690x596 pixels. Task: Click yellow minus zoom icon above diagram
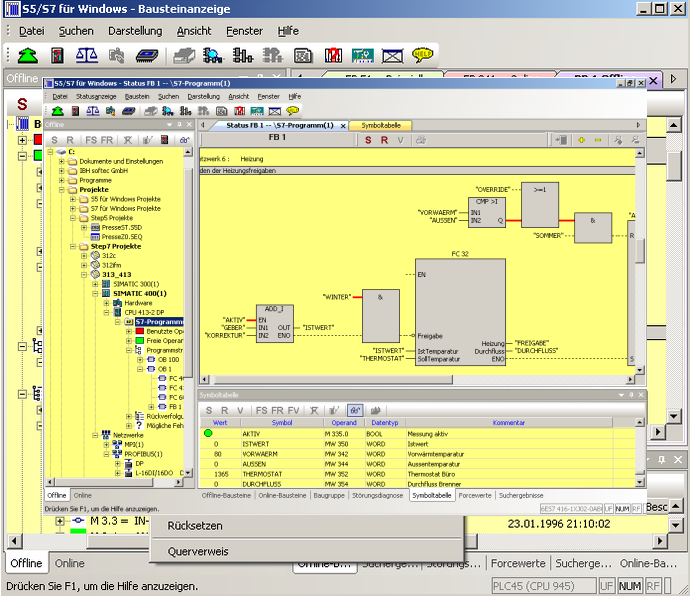coord(598,140)
